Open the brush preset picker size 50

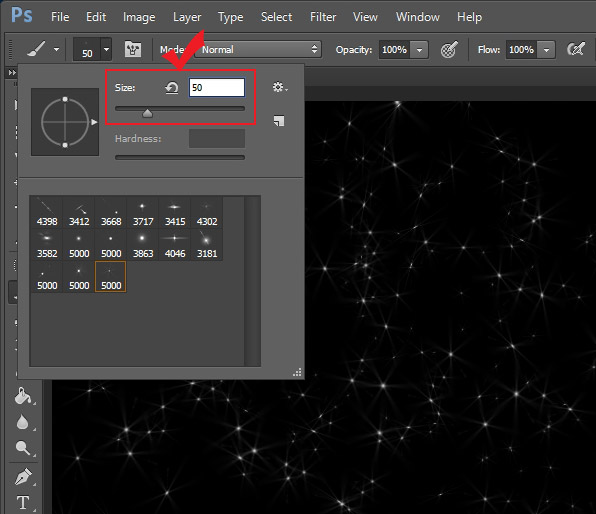[x=92, y=49]
